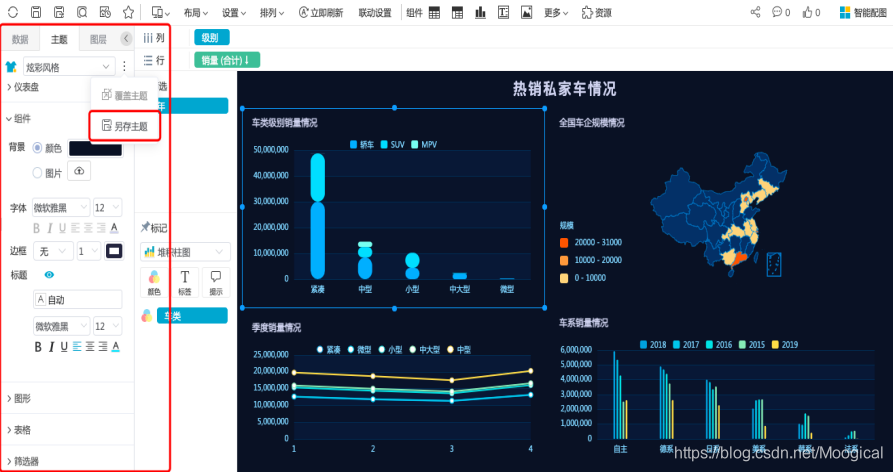Insert an image component icon
893x472 pixels.
pos(527,13)
